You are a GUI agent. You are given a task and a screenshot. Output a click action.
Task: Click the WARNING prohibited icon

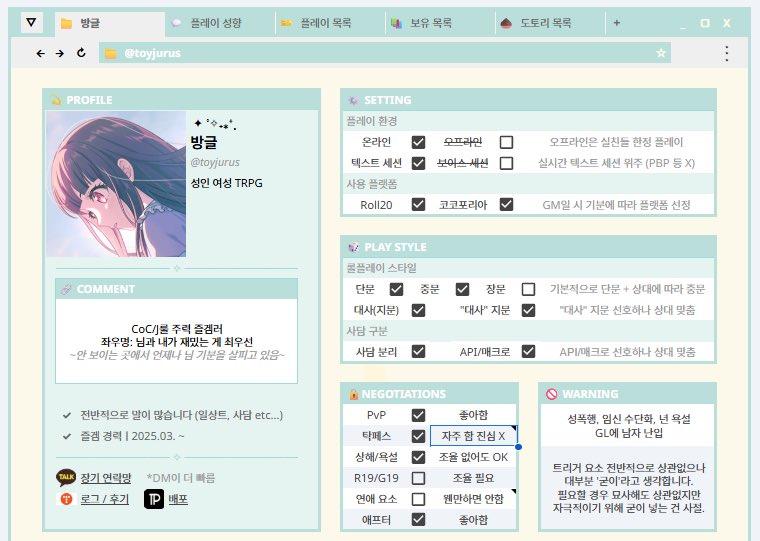coord(552,394)
